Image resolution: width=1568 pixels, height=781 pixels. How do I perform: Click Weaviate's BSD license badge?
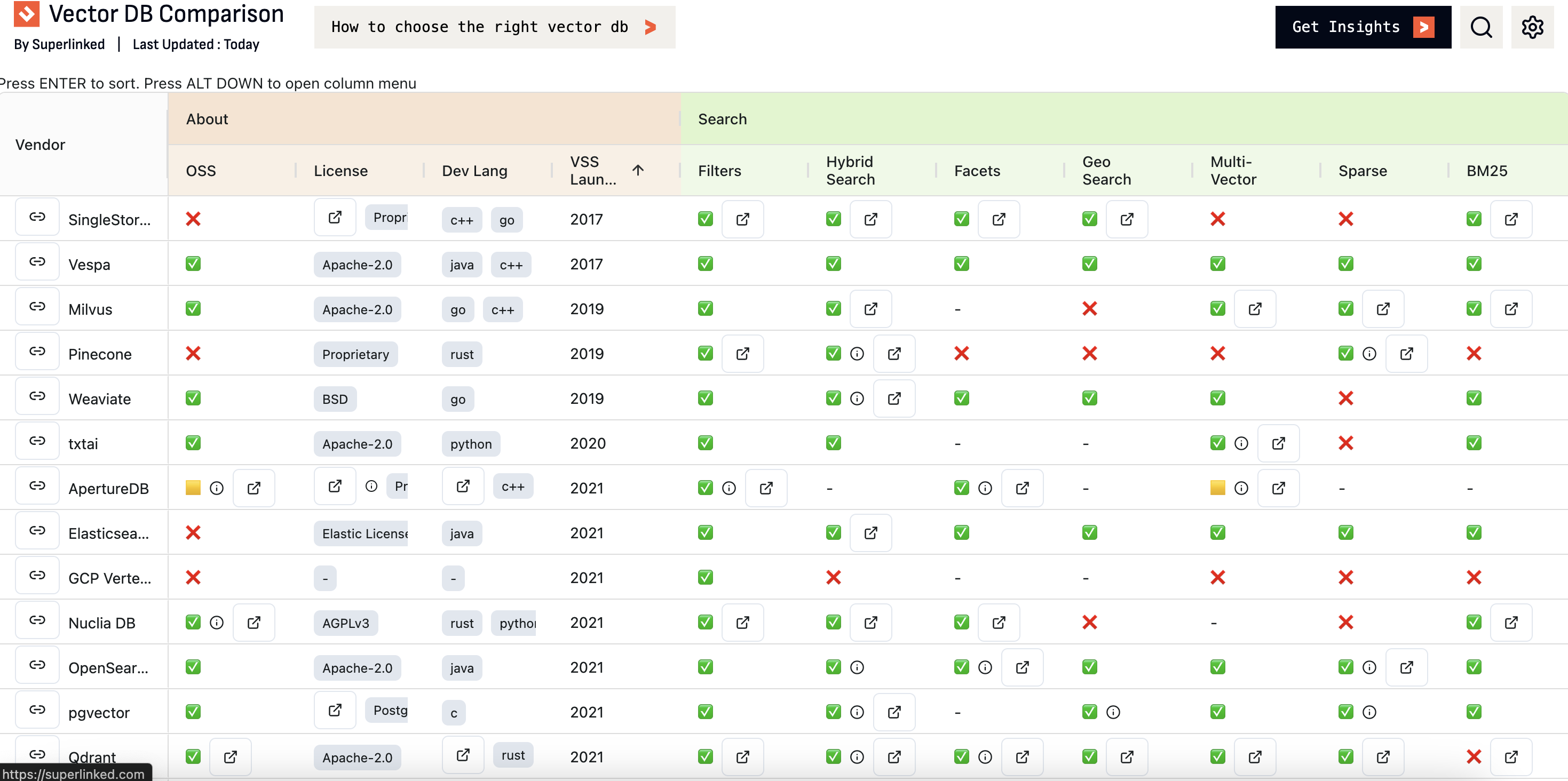pos(335,399)
